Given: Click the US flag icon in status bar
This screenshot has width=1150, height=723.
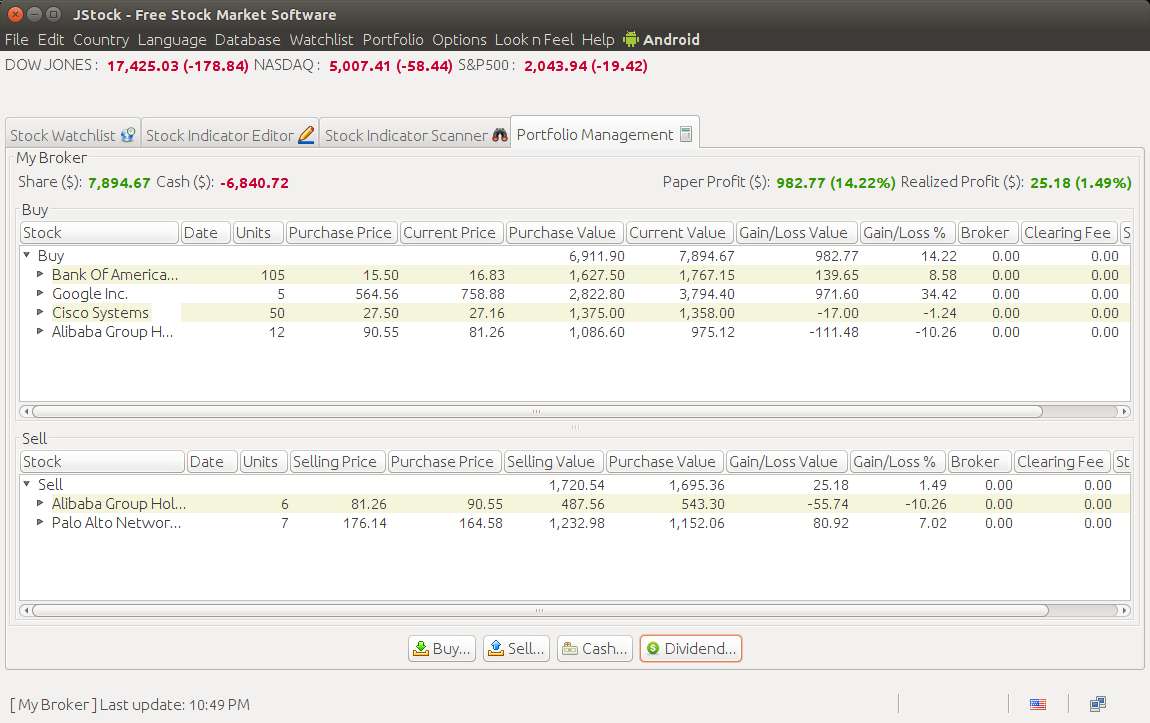Looking at the screenshot, I should click(1038, 705).
